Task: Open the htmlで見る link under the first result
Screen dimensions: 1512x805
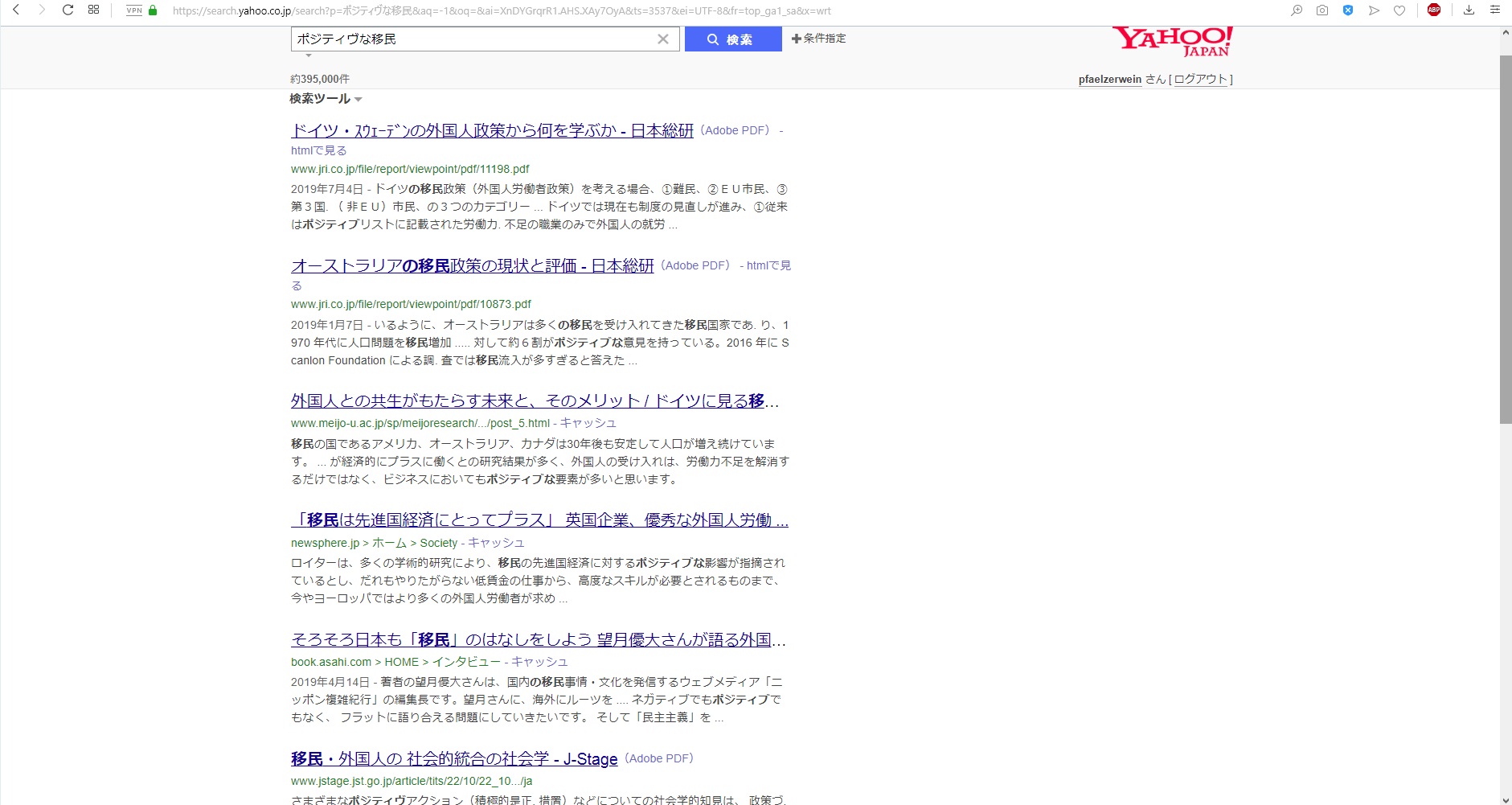Action: tap(319, 150)
